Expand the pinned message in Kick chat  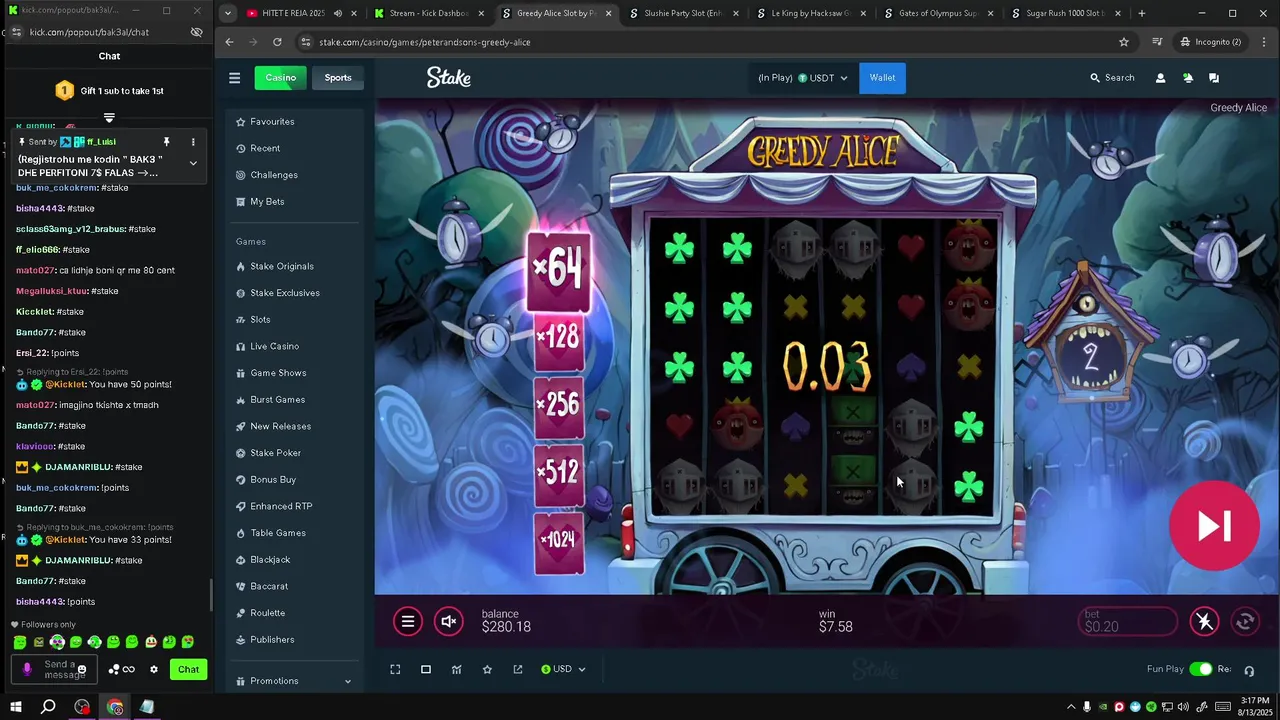[193, 163]
